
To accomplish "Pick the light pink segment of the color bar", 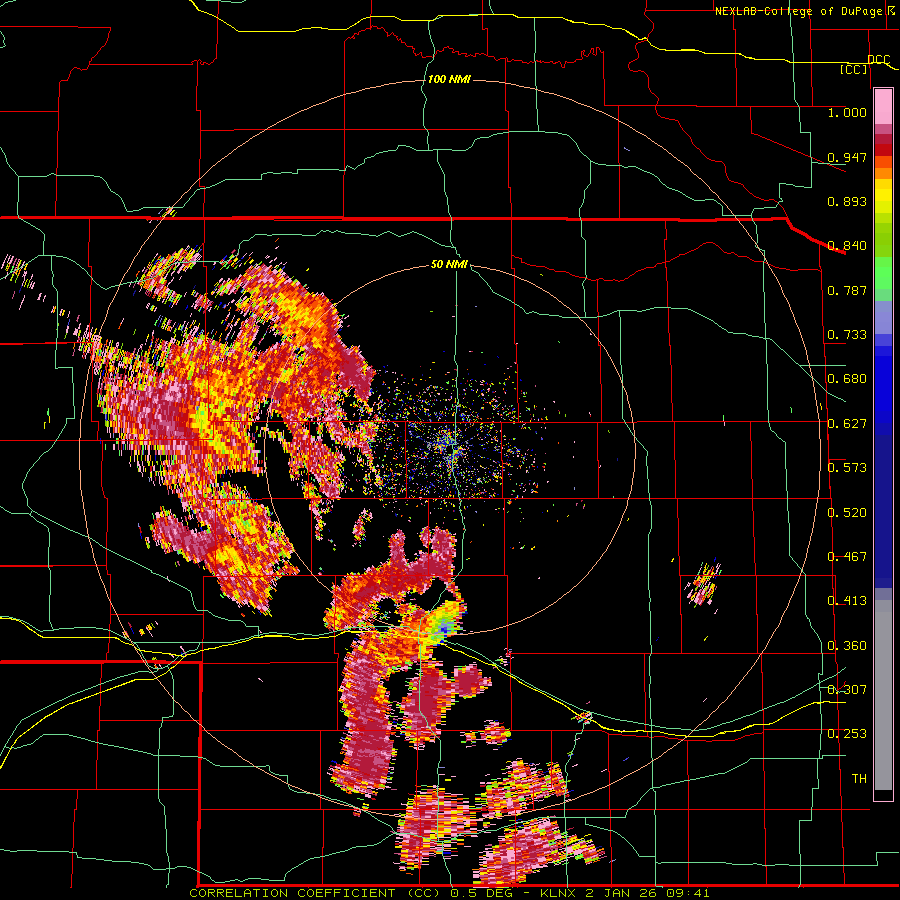I will (x=883, y=107).
